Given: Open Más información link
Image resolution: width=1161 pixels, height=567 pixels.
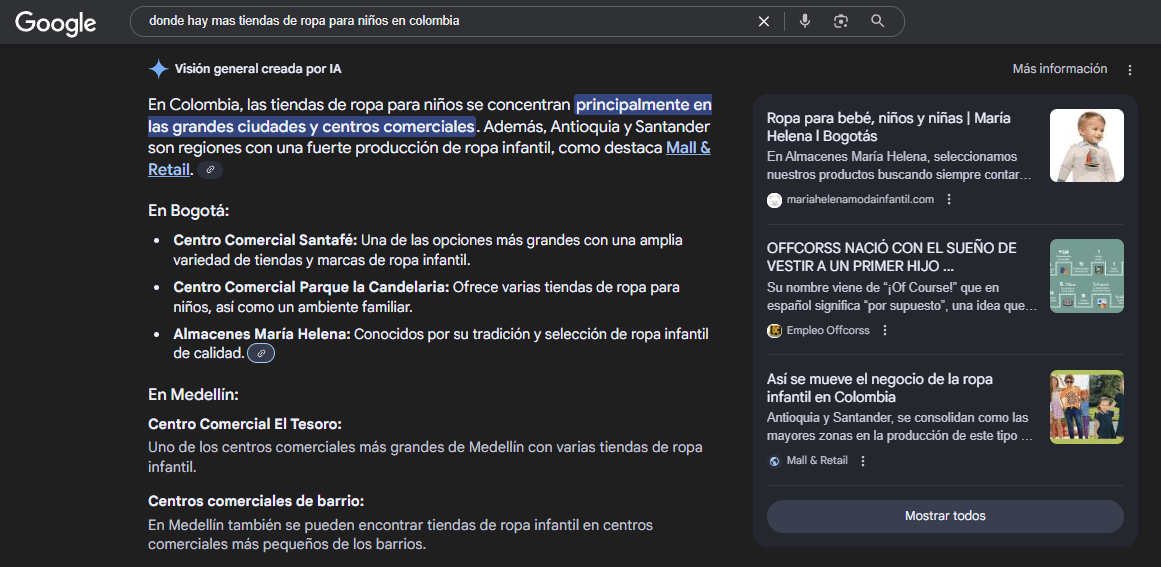Looking at the screenshot, I should 1060,69.
